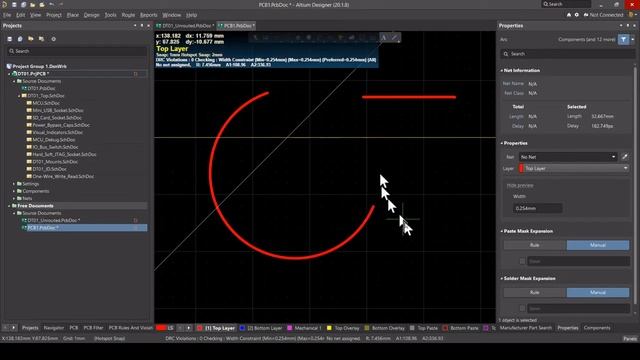The height and width of the screenshot is (360, 640).
Task: Expand the Components folder in project tree
Action: click(x=14, y=191)
